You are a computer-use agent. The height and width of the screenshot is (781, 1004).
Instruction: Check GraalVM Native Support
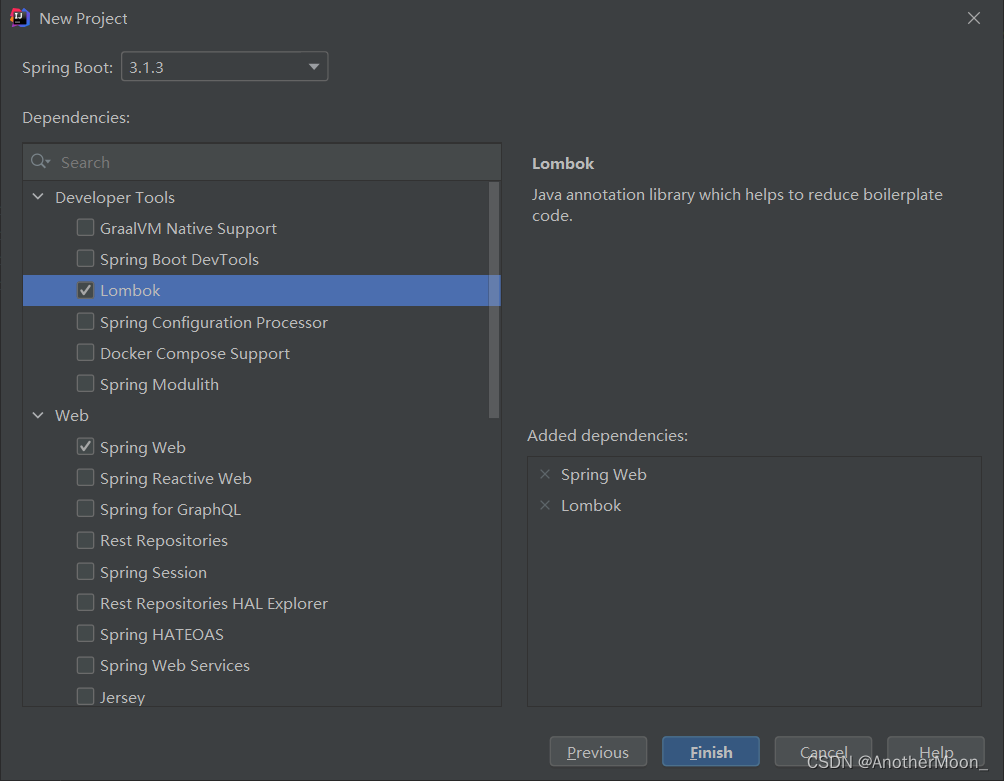tap(85, 227)
